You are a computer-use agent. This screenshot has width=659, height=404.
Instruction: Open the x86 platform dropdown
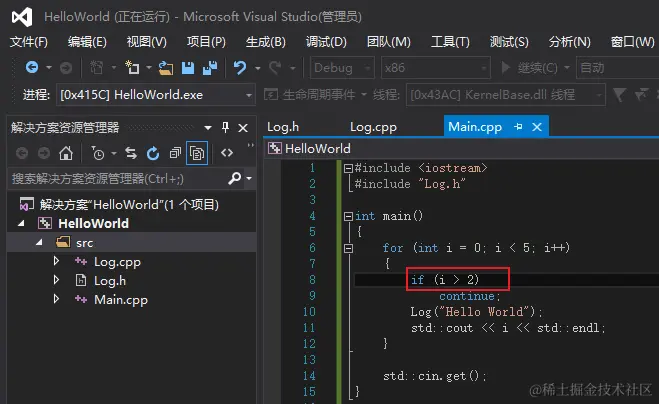click(x=435, y=68)
